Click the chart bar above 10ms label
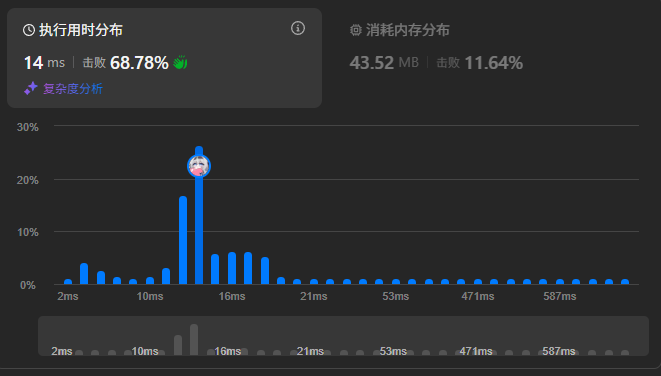This screenshot has width=661, height=376. coord(150,281)
